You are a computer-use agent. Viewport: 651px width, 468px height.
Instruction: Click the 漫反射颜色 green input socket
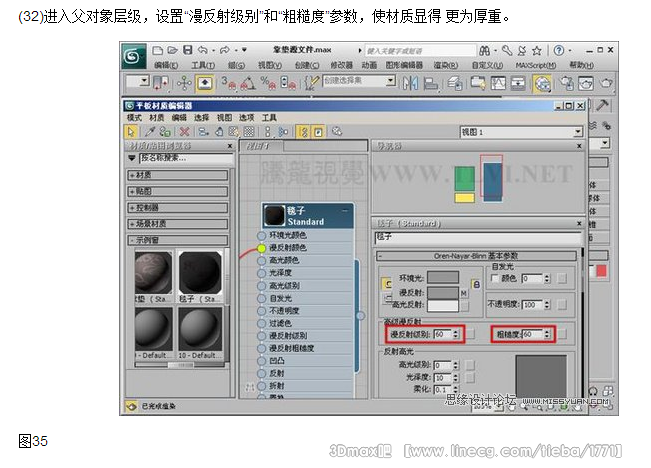click(261, 248)
